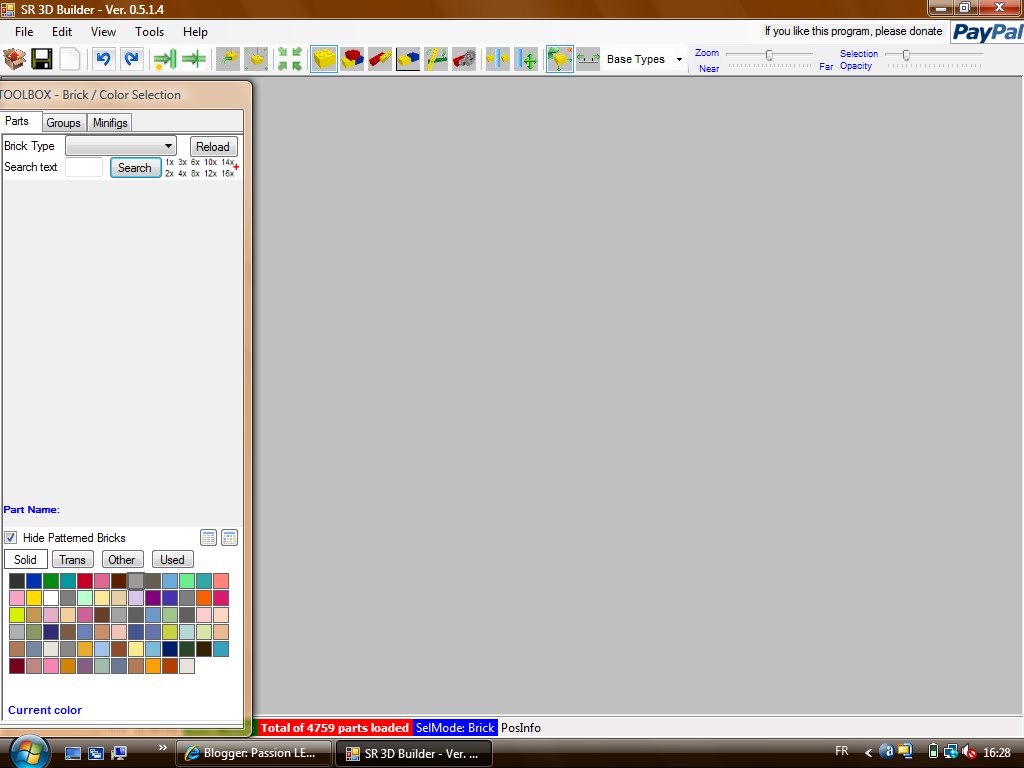Open the File menu
1024x768 pixels.
[24, 31]
